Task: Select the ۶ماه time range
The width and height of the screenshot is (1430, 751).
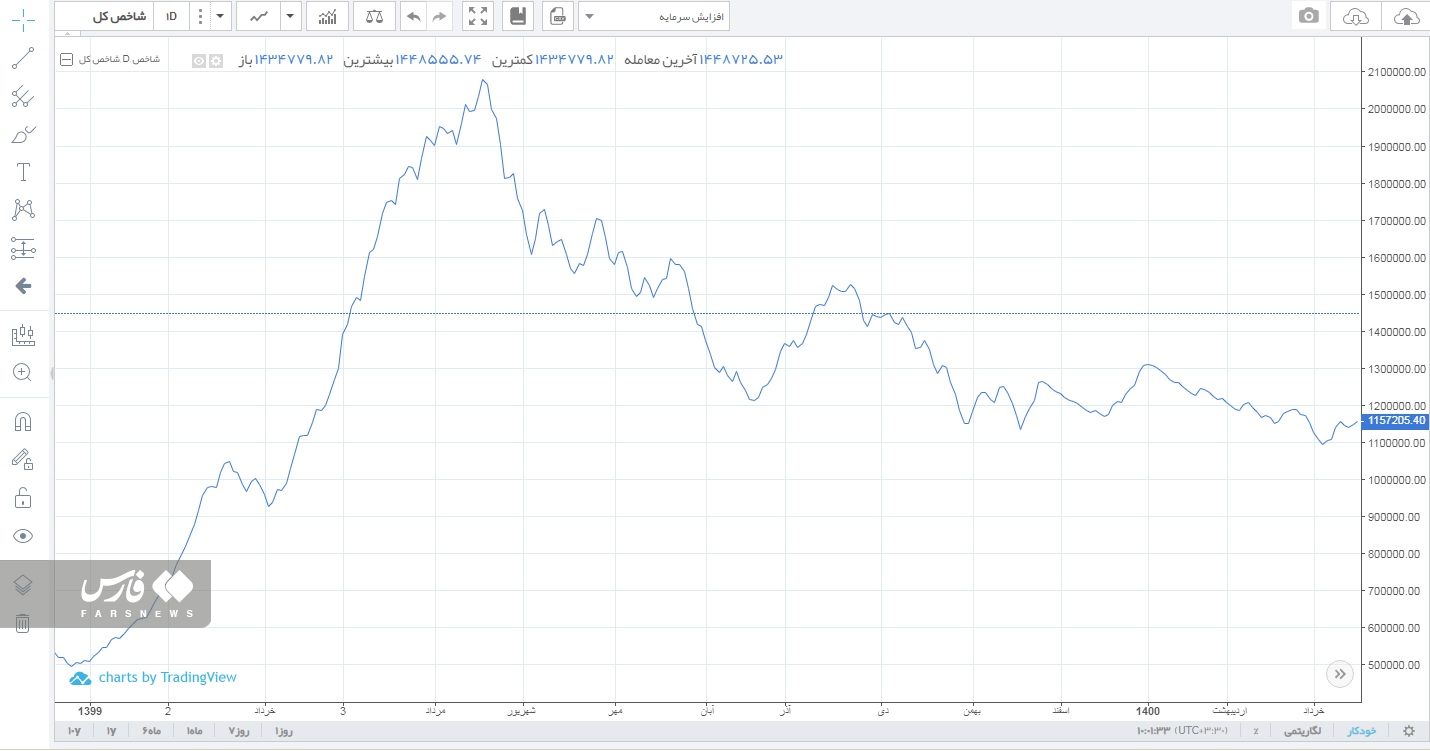Action: click(151, 731)
